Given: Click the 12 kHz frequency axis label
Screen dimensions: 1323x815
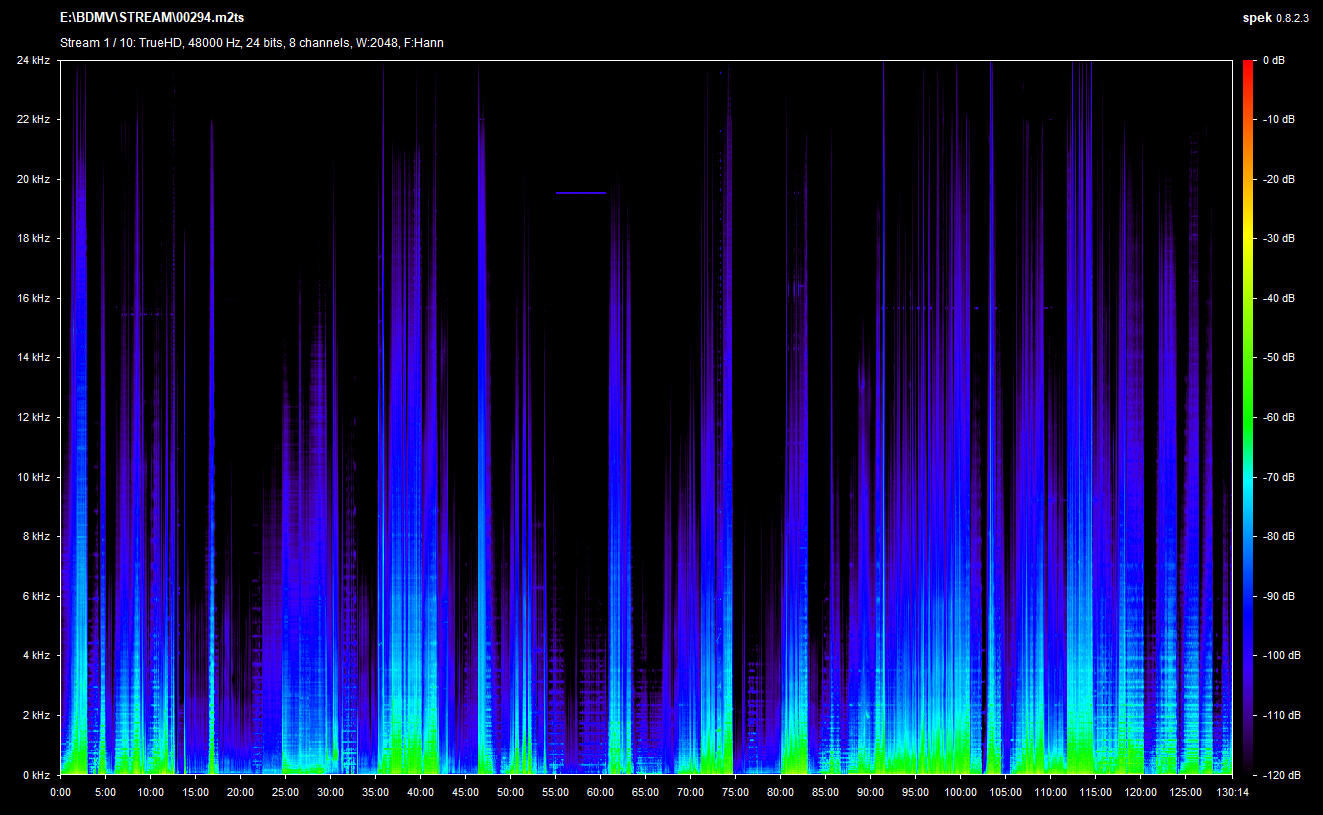Looking at the screenshot, I should 33,418.
